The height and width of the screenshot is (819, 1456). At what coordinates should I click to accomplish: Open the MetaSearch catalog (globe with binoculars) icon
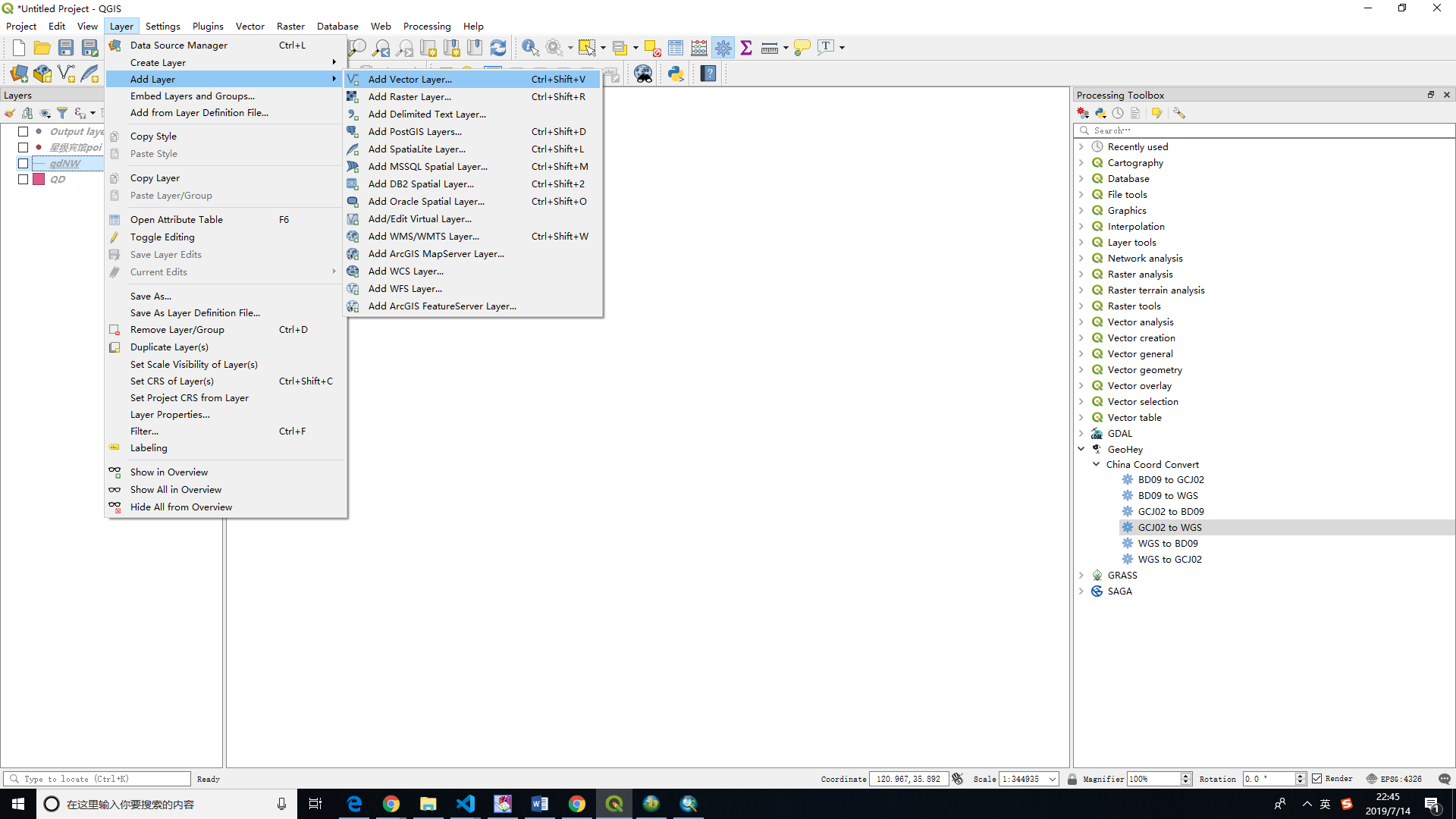tap(643, 74)
